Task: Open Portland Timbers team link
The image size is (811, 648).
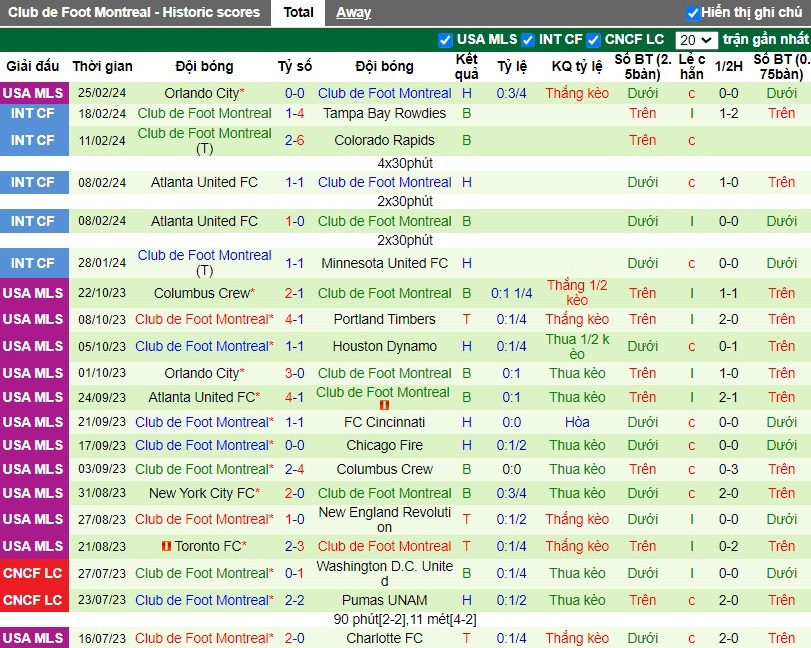Action: coord(384,319)
